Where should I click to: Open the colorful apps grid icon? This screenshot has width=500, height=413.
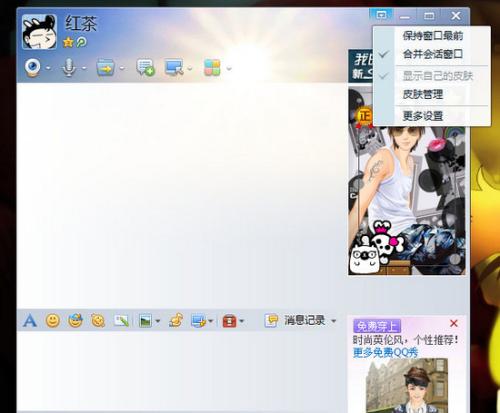tap(212, 67)
